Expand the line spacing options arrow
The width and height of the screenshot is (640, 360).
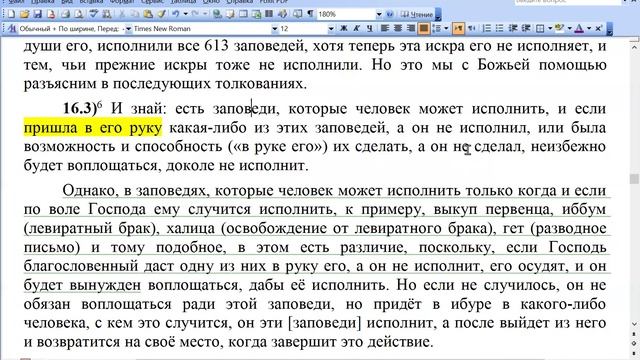[x=446, y=28]
